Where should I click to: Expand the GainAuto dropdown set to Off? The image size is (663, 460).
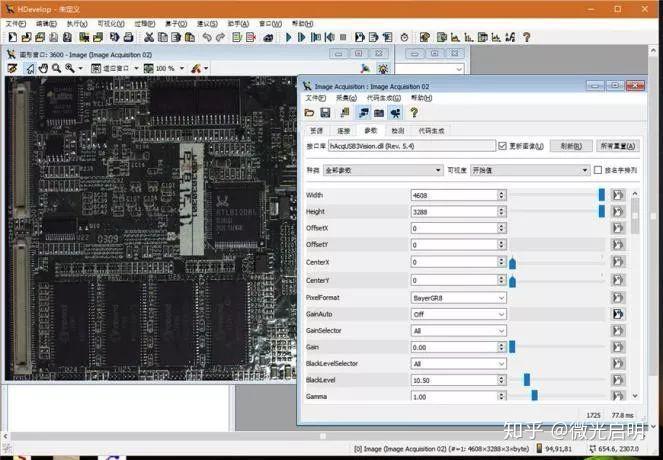(x=458, y=314)
